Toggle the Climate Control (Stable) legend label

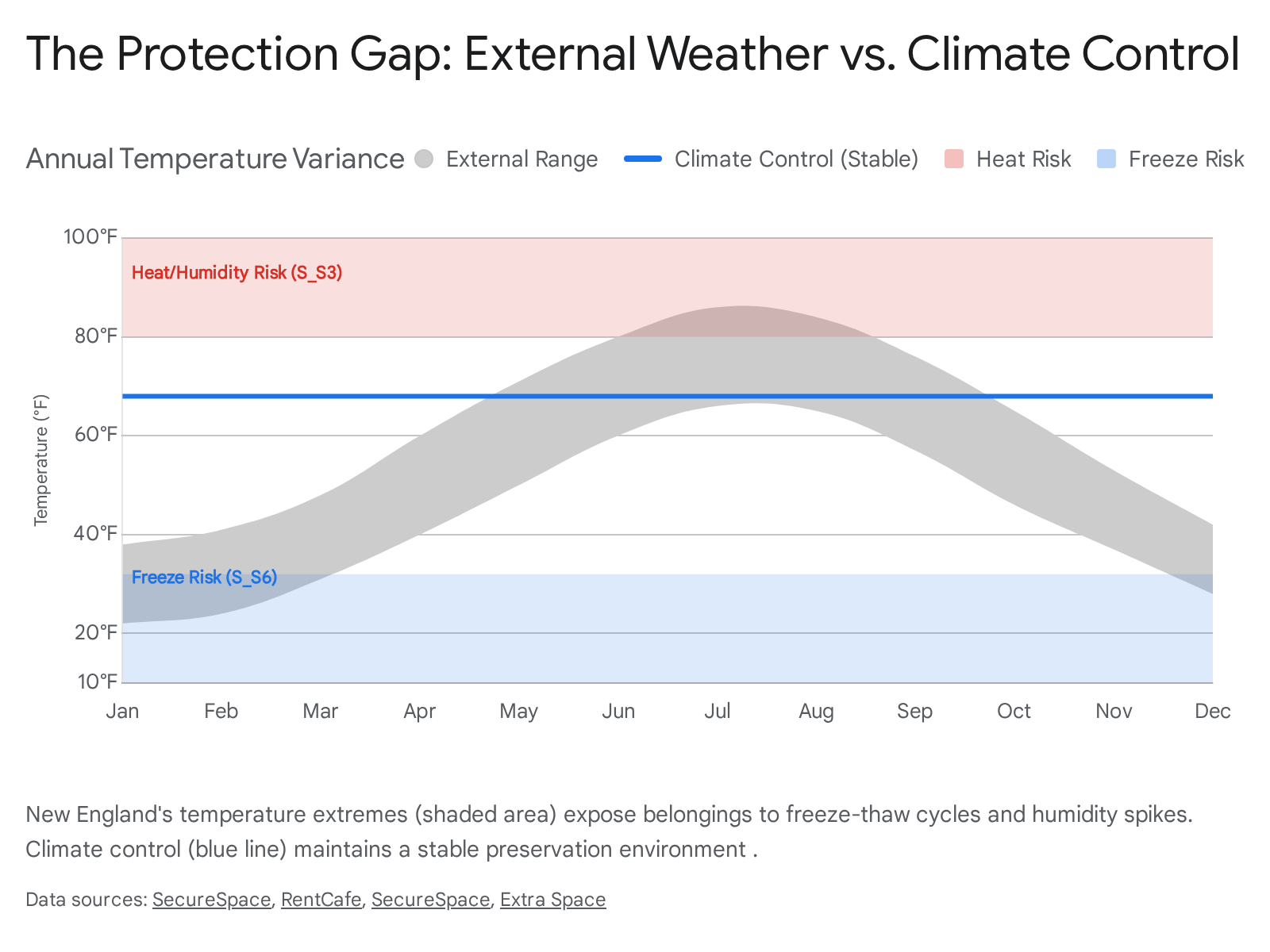(x=796, y=159)
